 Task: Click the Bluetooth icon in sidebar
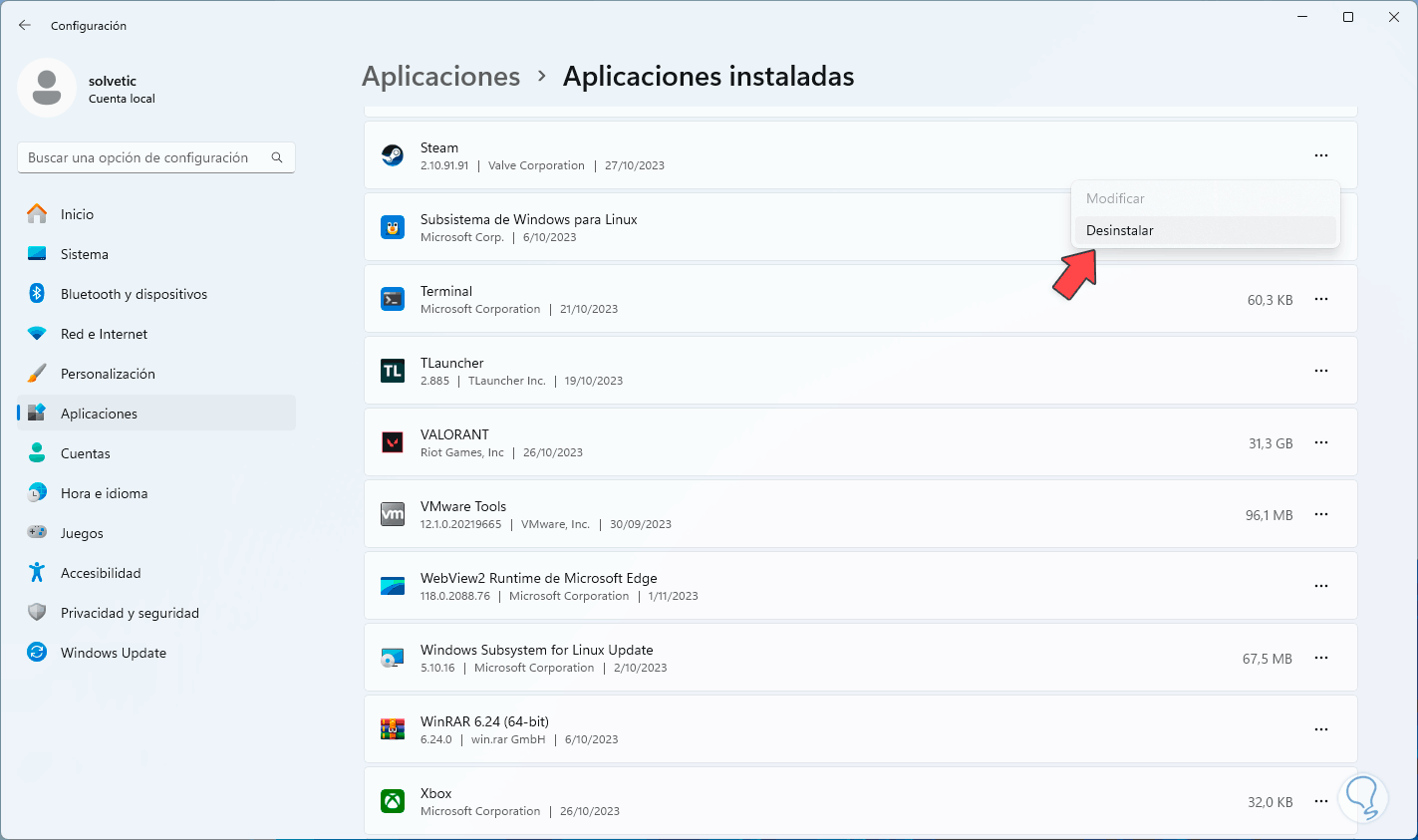tap(37, 294)
